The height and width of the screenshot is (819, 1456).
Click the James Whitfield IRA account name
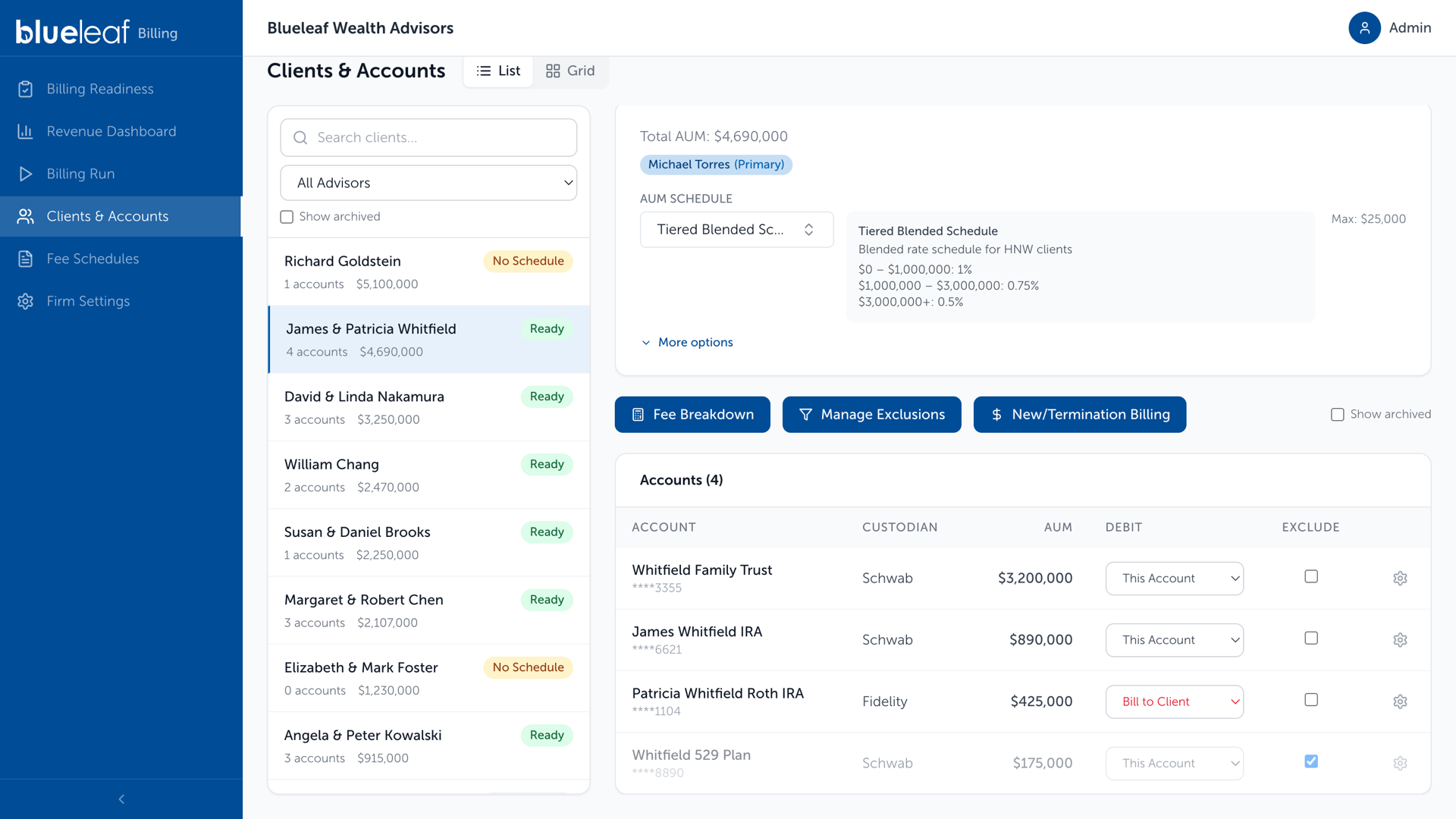click(697, 632)
